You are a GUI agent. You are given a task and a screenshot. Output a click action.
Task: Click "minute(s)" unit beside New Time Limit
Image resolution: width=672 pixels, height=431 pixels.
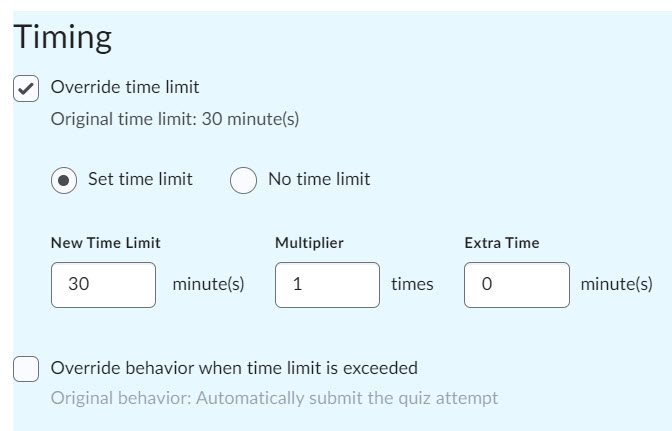[x=208, y=284]
